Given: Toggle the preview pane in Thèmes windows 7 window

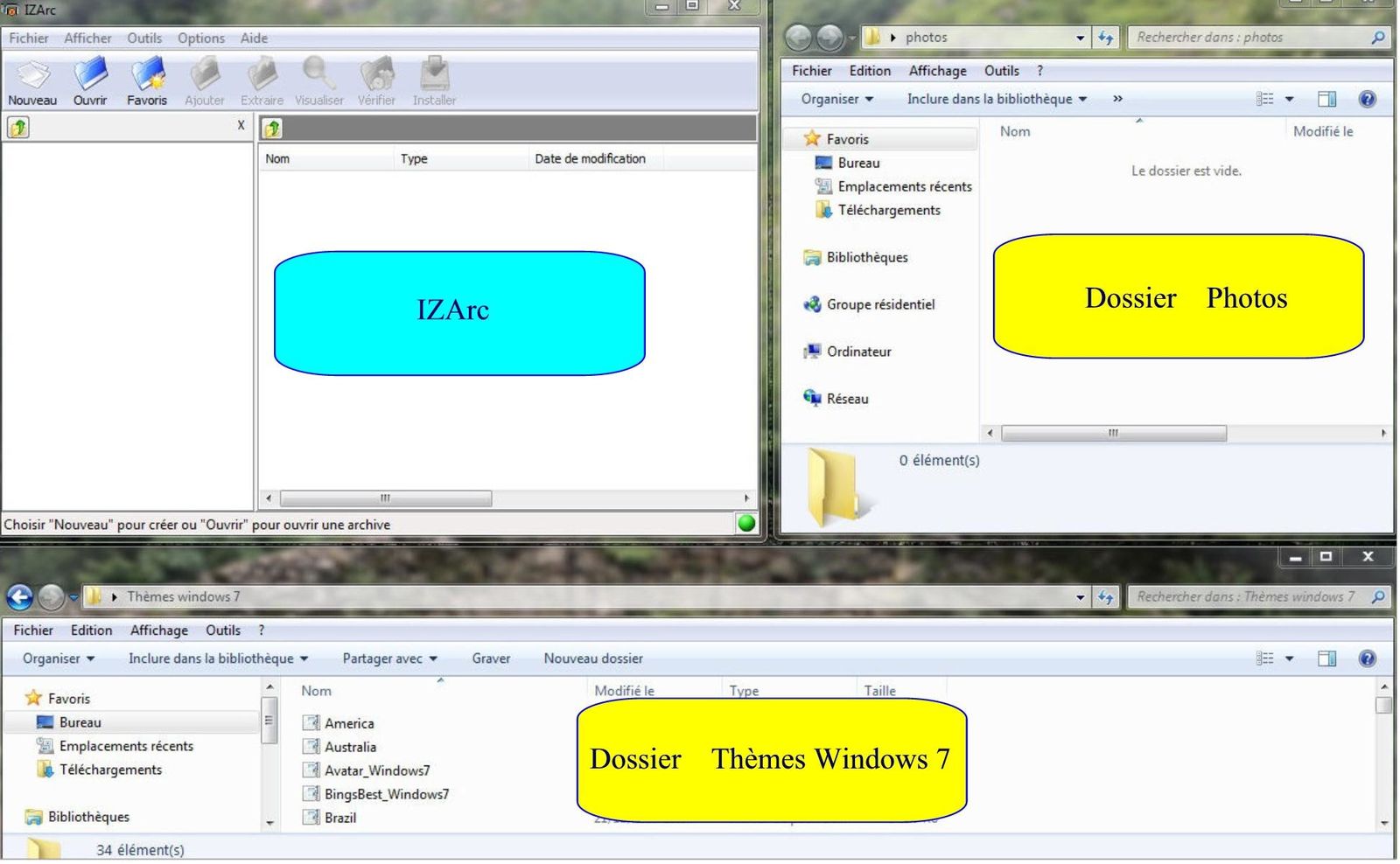Looking at the screenshot, I should tap(1326, 658).
